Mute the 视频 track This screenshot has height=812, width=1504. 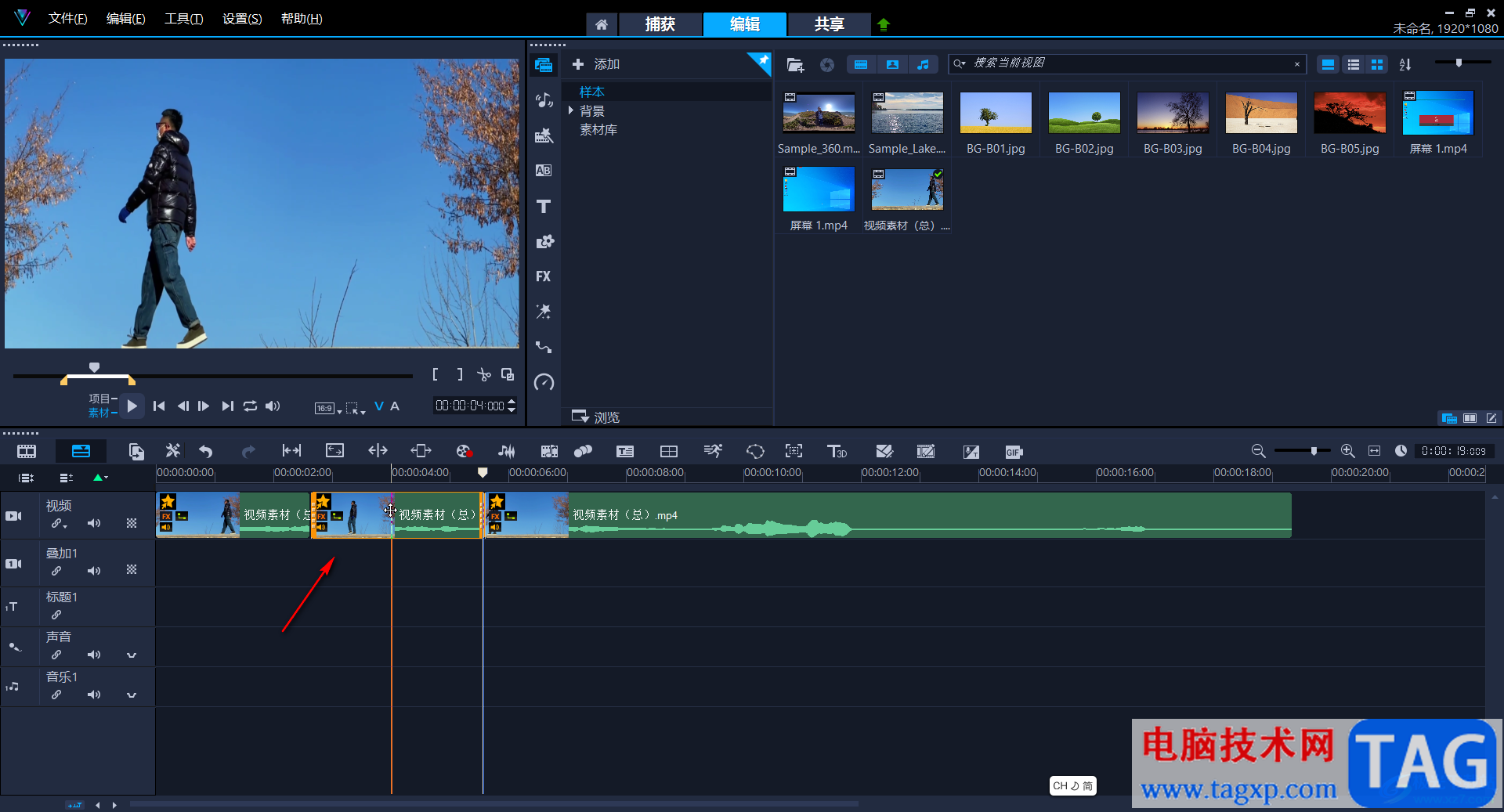(94, 523)
